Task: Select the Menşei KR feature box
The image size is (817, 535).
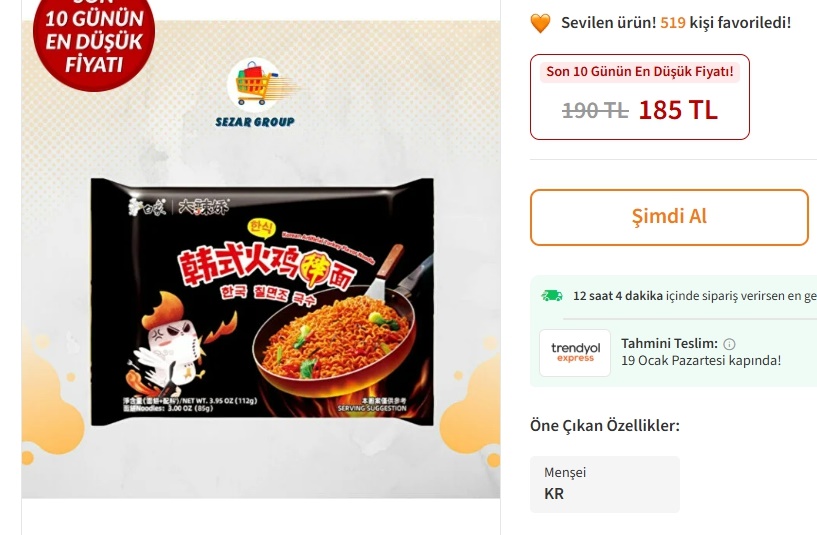Action: (605, 484)
